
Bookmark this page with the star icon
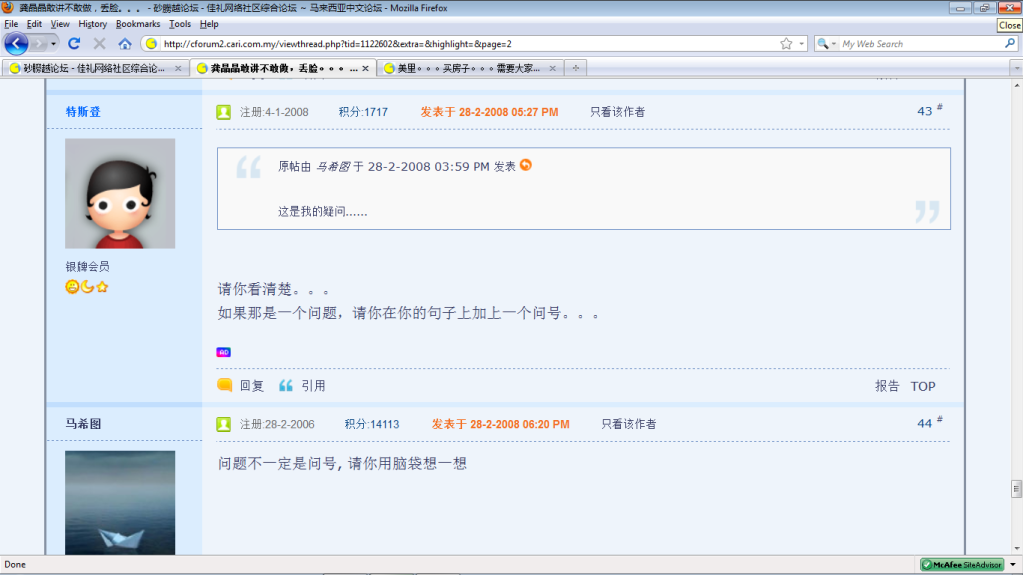(x=786, y=44)
